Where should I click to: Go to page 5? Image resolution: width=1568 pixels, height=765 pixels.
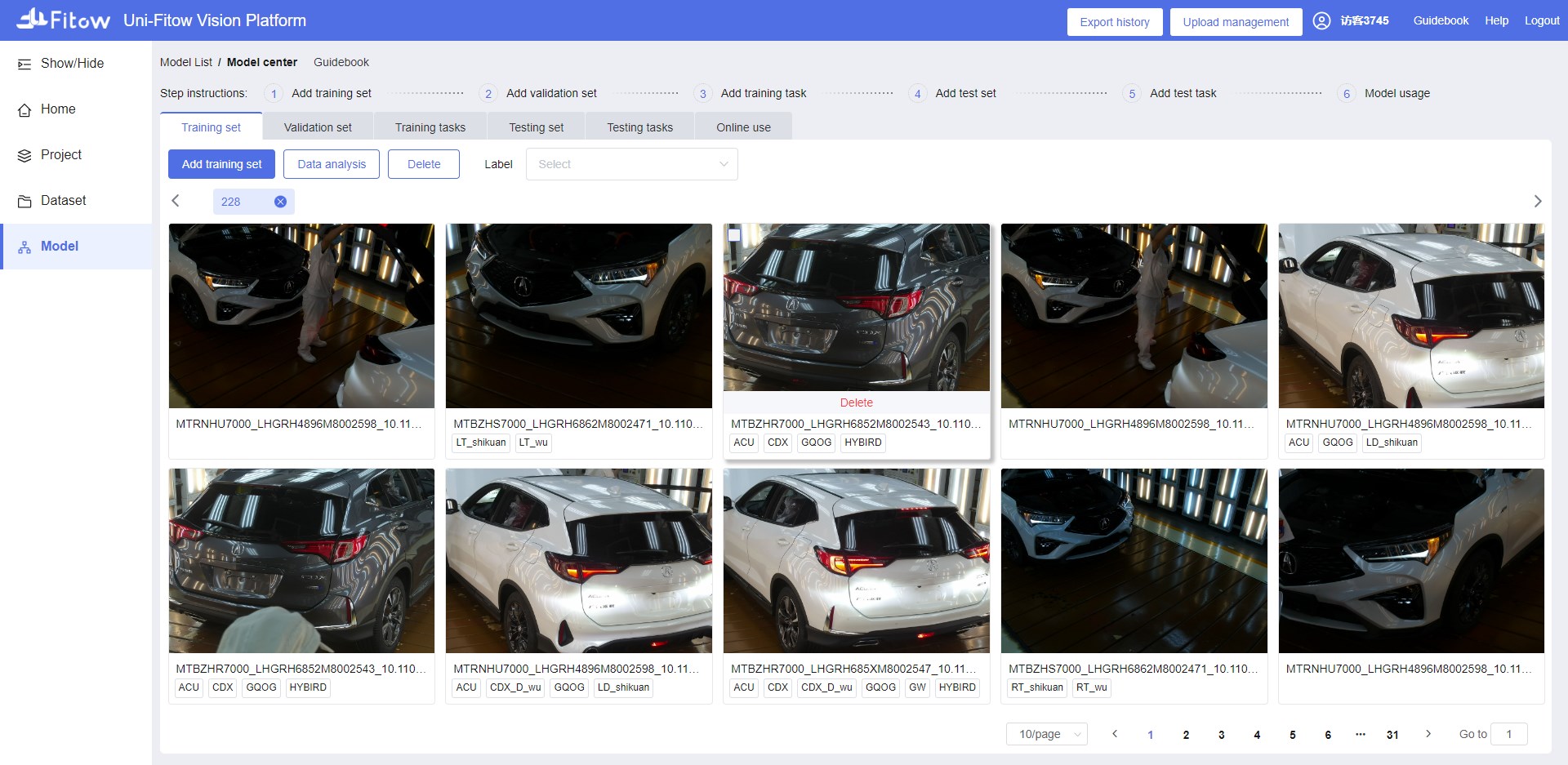[1293, 734]
